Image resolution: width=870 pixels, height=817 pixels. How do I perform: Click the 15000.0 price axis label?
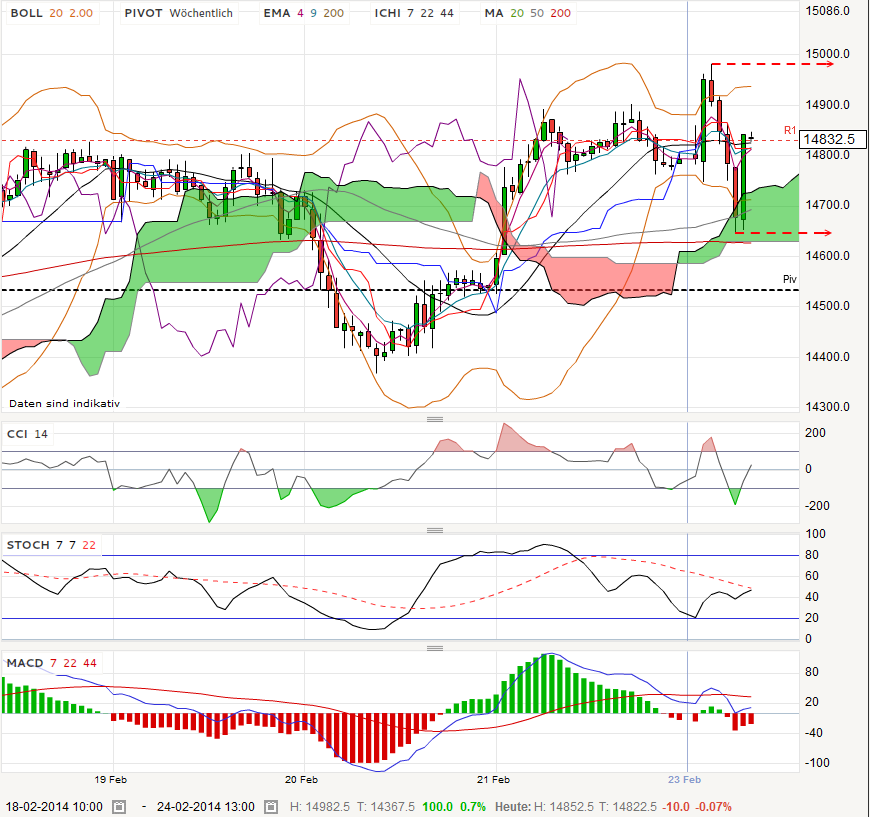[827, 54]
